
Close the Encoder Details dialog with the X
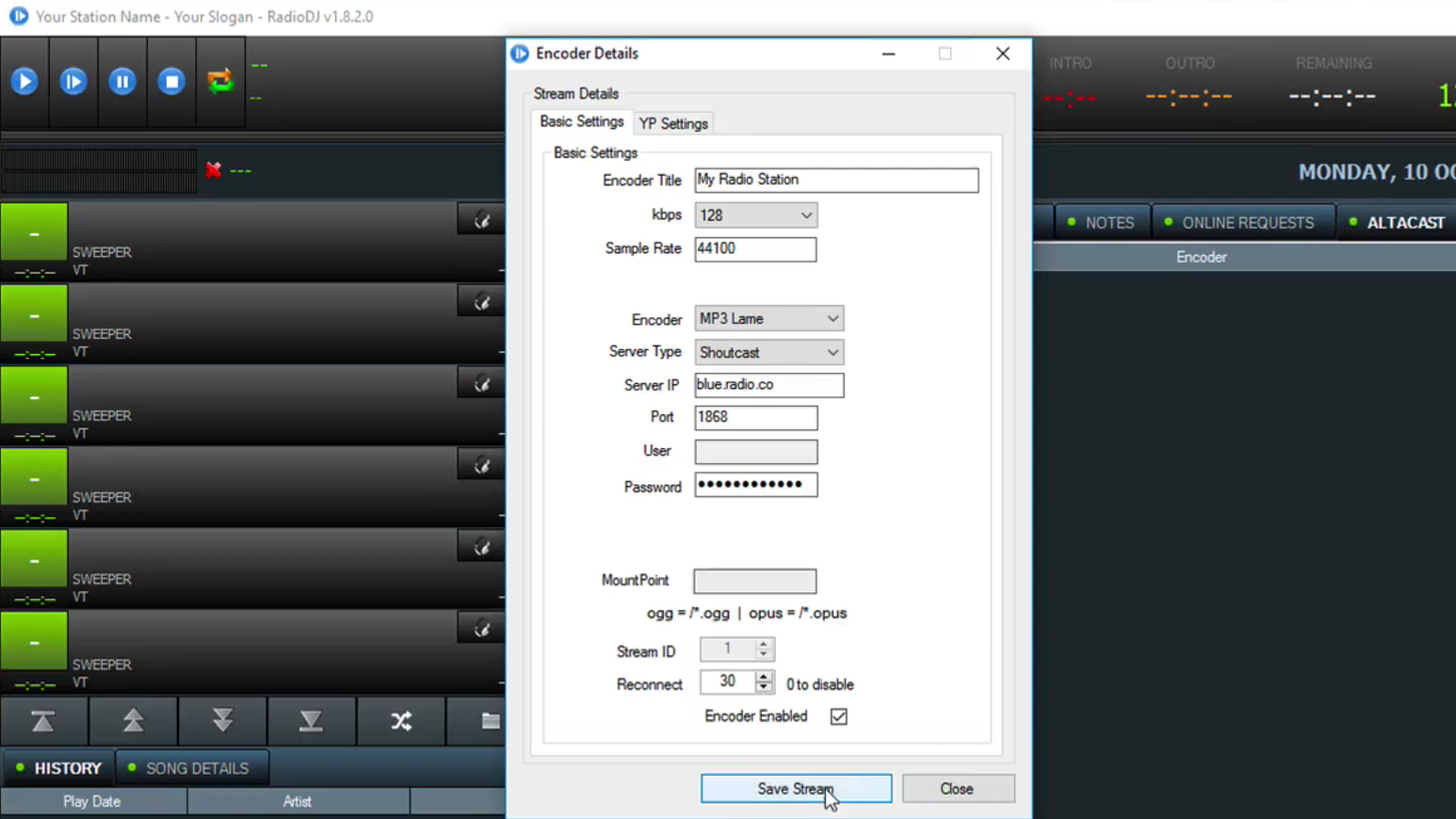pyautogui.click(x=1003, y=54)
